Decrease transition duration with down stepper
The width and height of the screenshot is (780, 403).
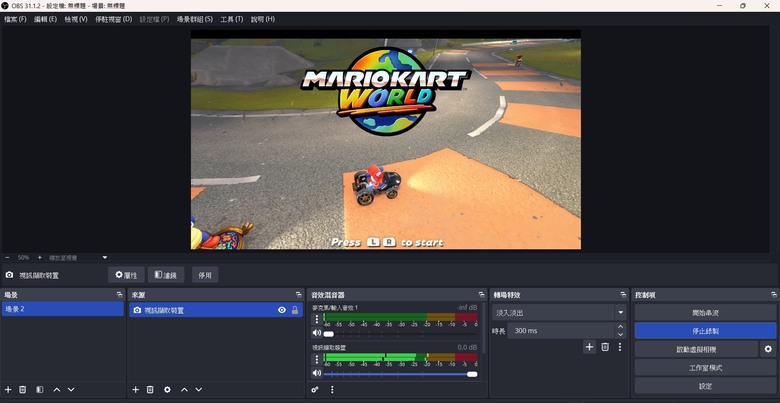point(620,335)
